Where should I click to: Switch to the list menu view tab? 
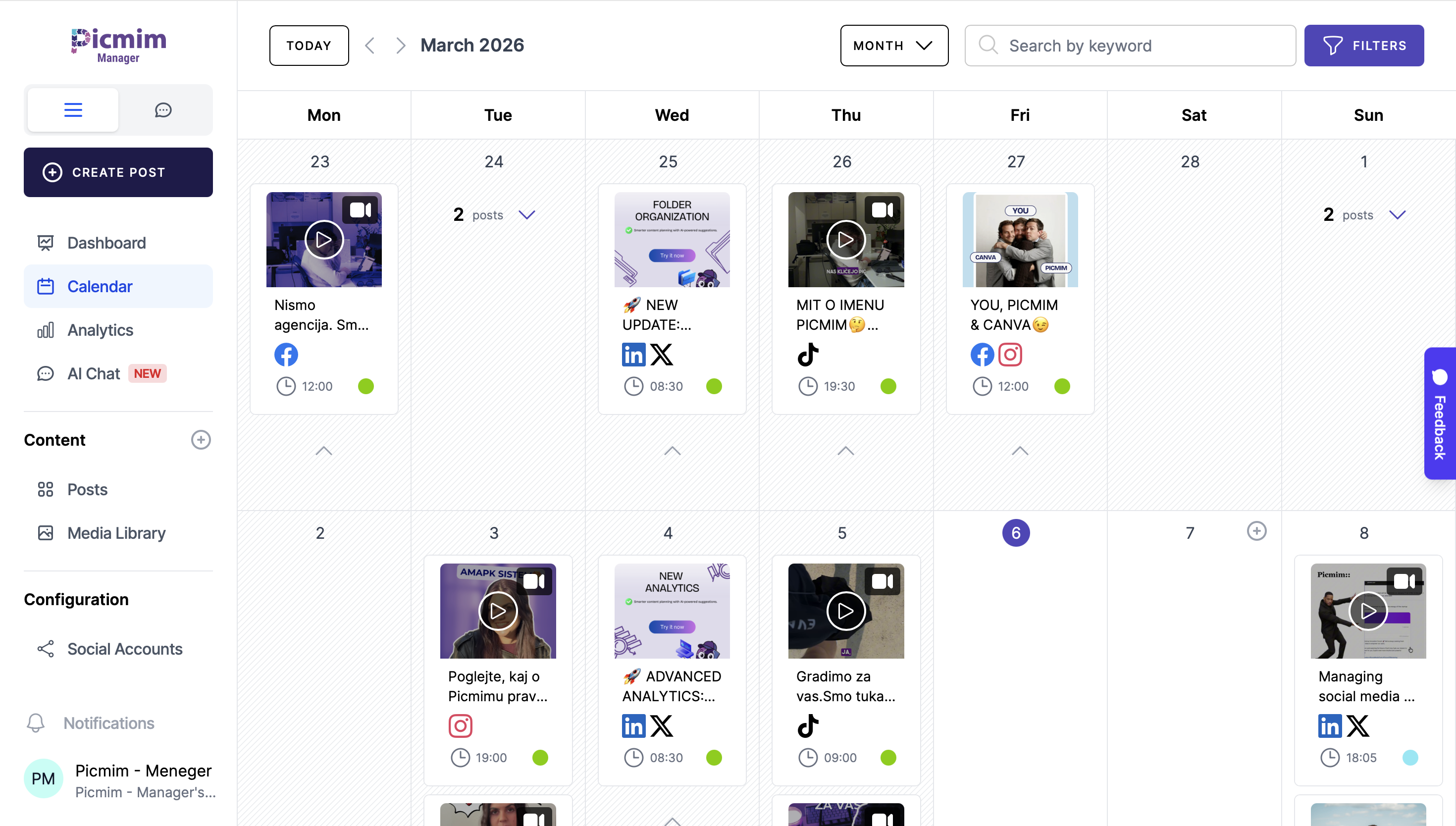tap(73, 109)
